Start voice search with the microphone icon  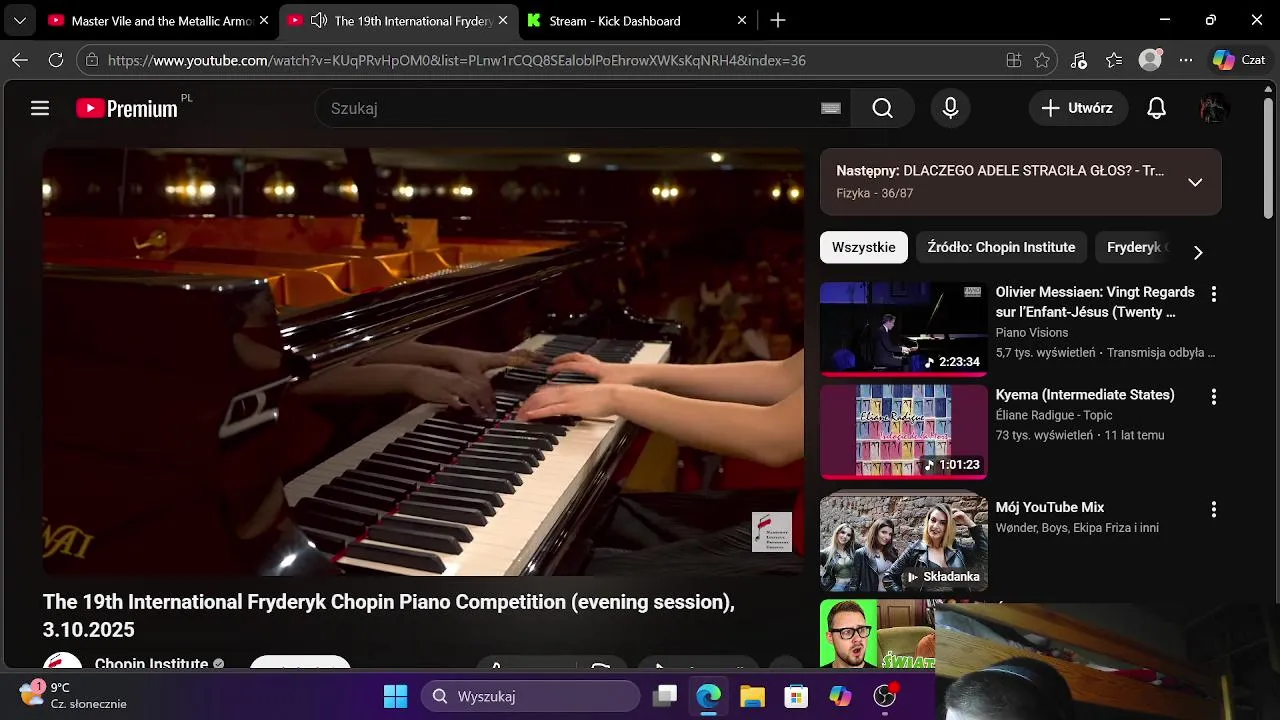951,108
